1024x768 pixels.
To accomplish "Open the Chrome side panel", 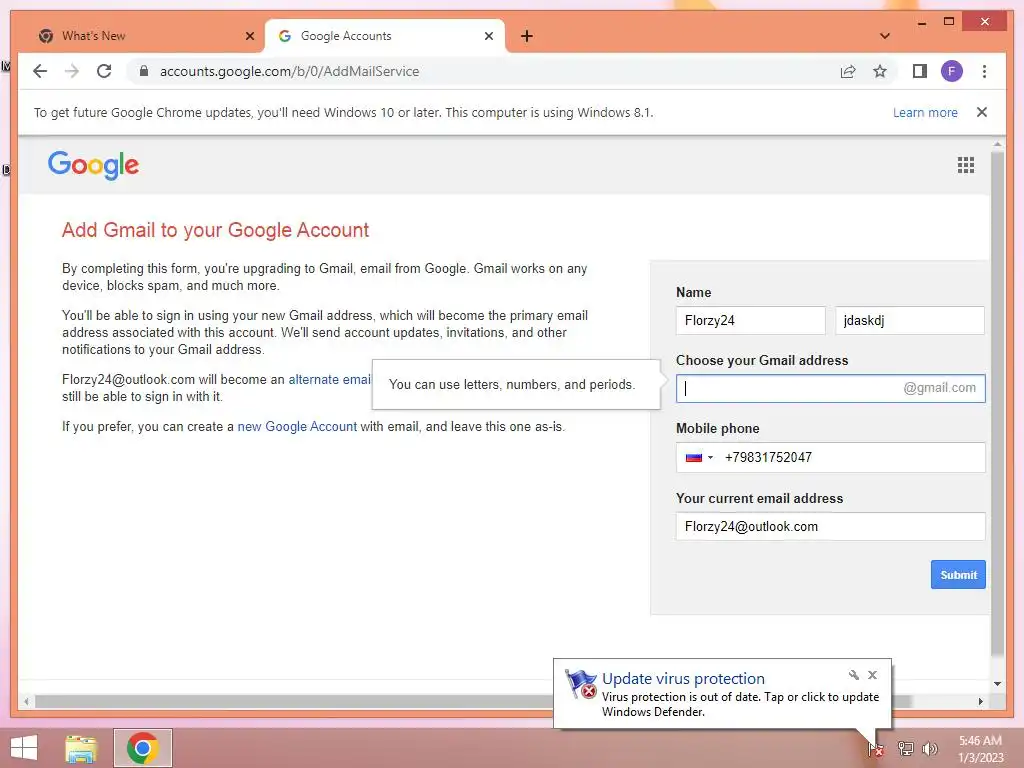I will click(x=920, y=71).
